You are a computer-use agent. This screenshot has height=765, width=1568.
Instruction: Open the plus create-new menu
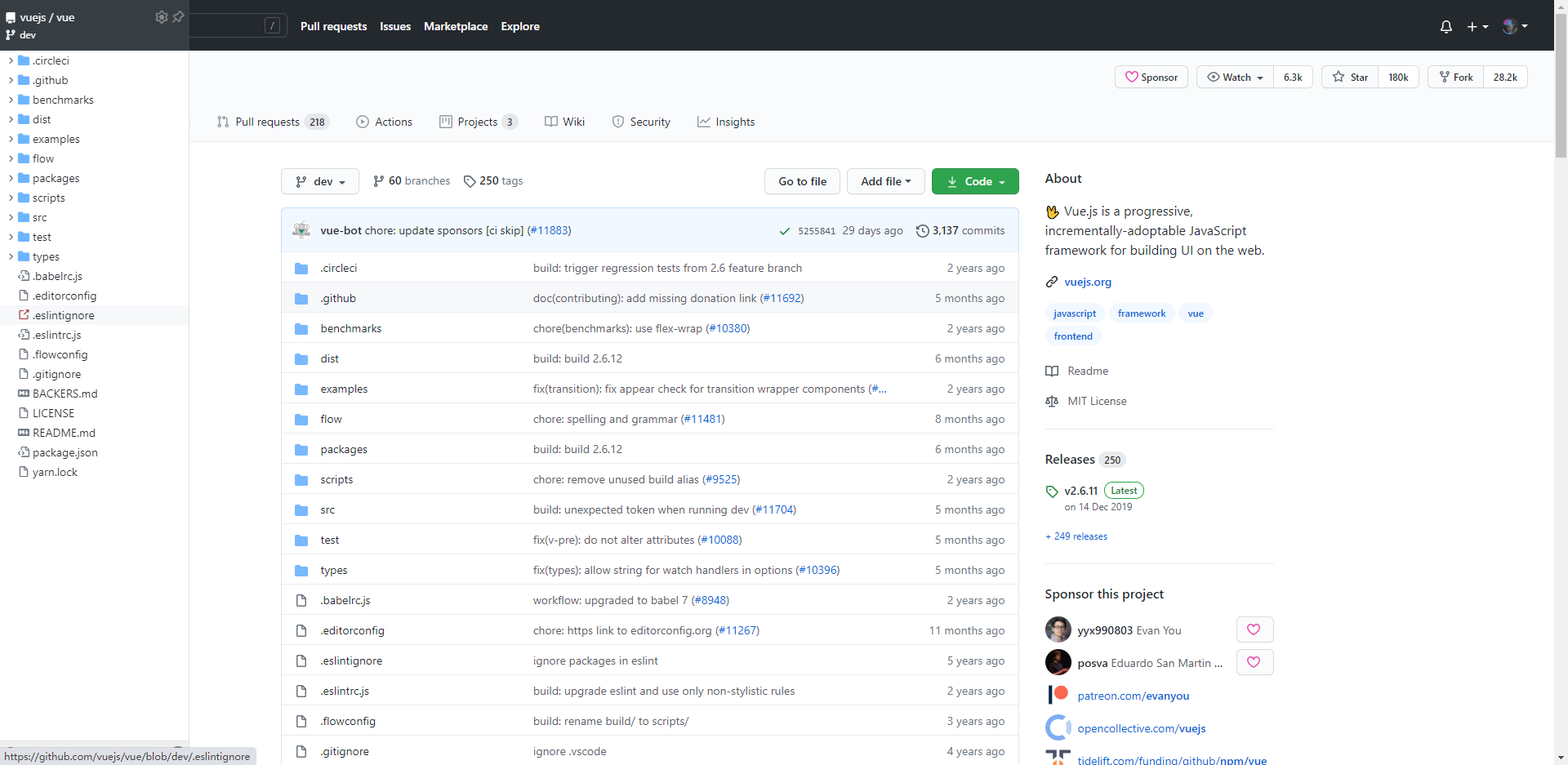(1477, 26)
